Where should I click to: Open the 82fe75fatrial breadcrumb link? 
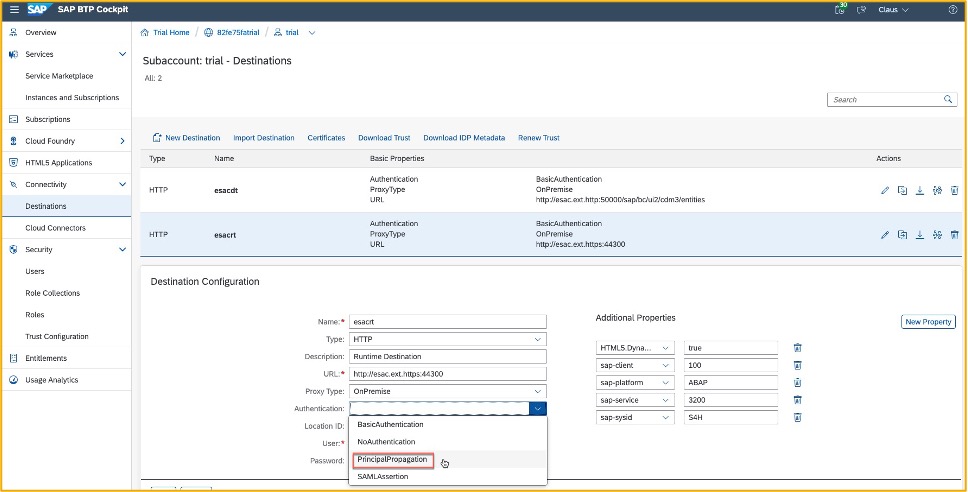coord(238,32)
